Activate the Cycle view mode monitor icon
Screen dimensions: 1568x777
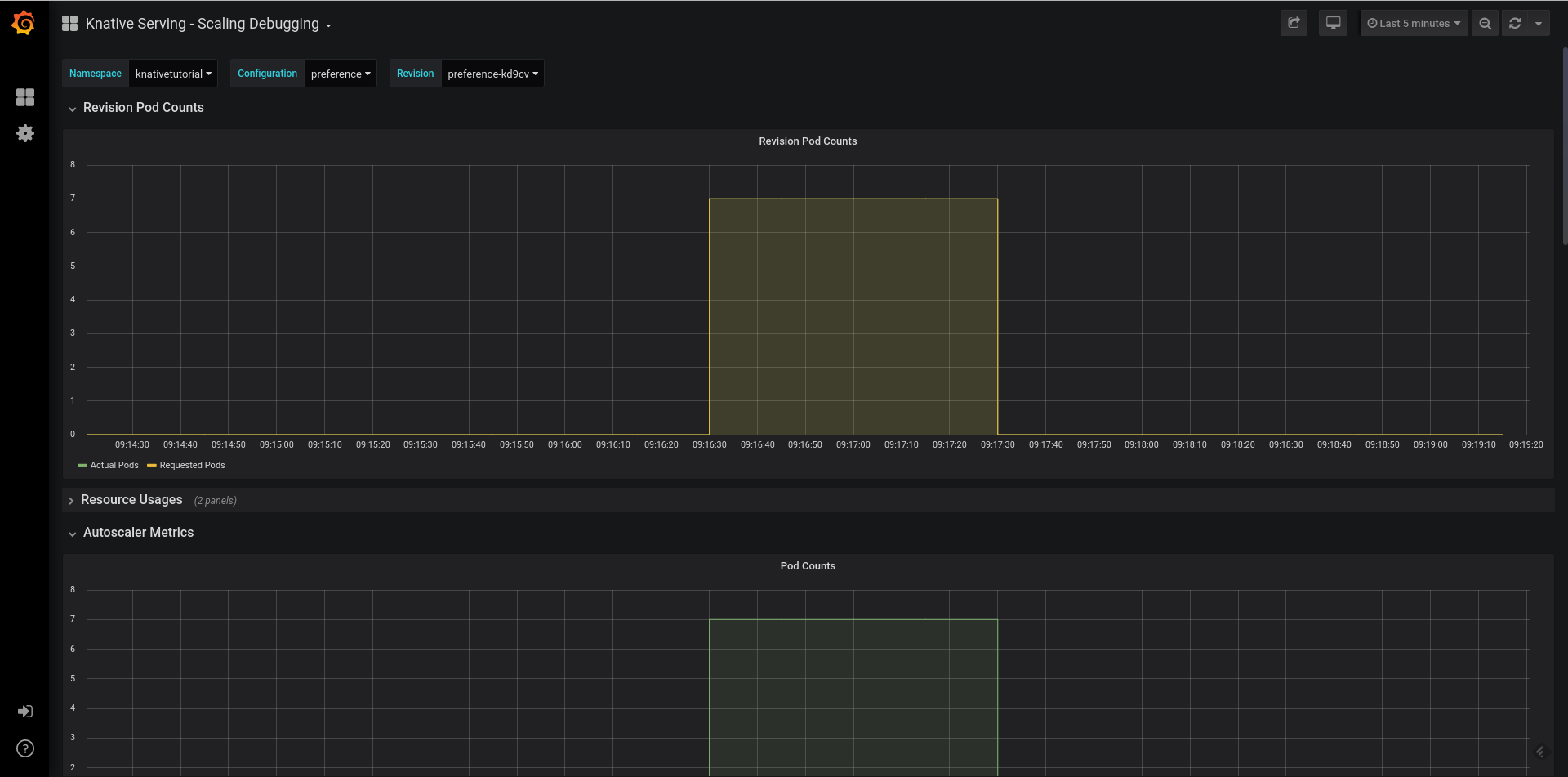click(1333, 23)
